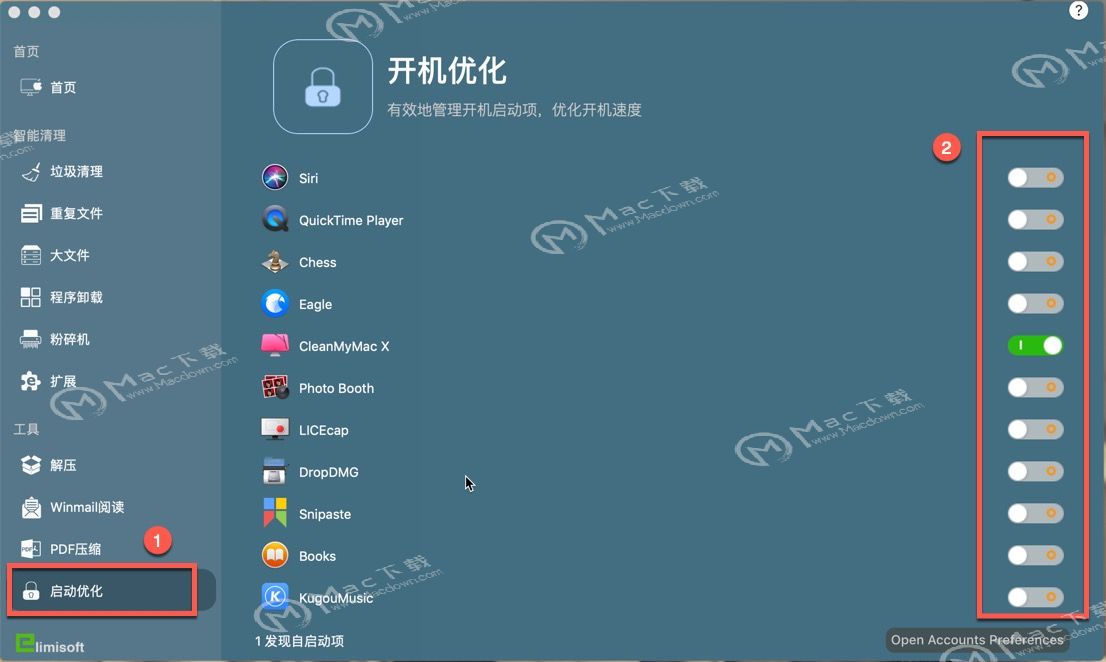Select the 启动优化 sidebar item
Screen dimensions: 1106x662
pyautogui.click(x=111, y=591)
